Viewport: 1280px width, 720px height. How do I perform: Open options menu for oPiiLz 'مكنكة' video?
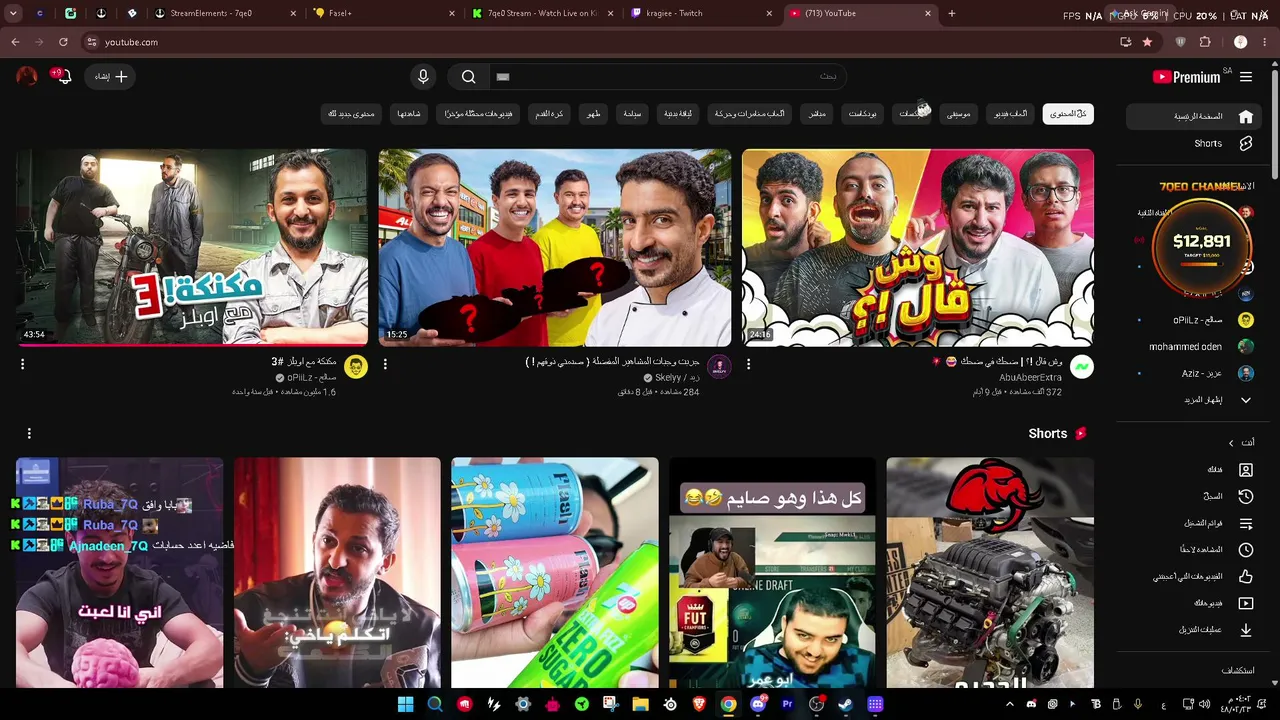pyautogui.click(x=22, y=365)
